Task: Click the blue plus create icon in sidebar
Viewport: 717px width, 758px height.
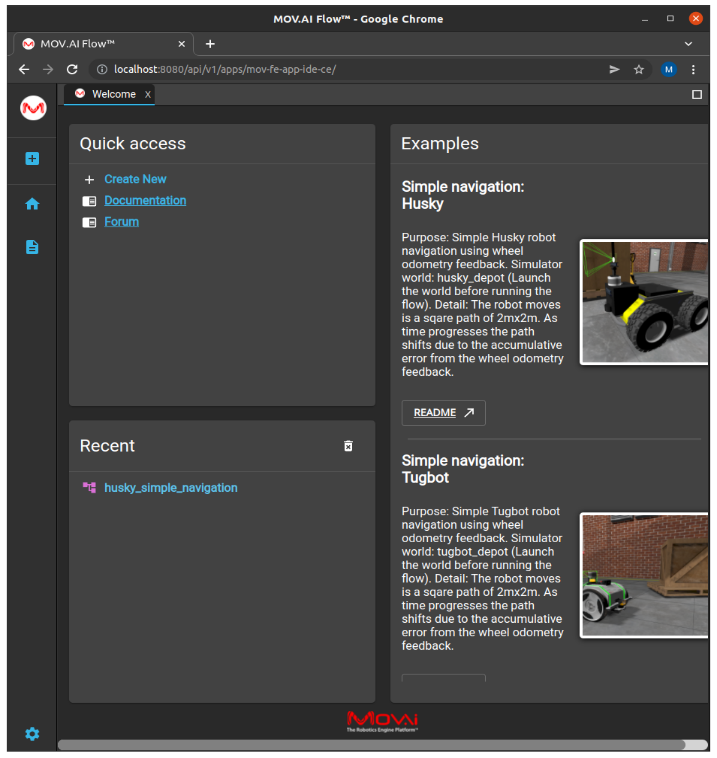Action: pos(32,159)
